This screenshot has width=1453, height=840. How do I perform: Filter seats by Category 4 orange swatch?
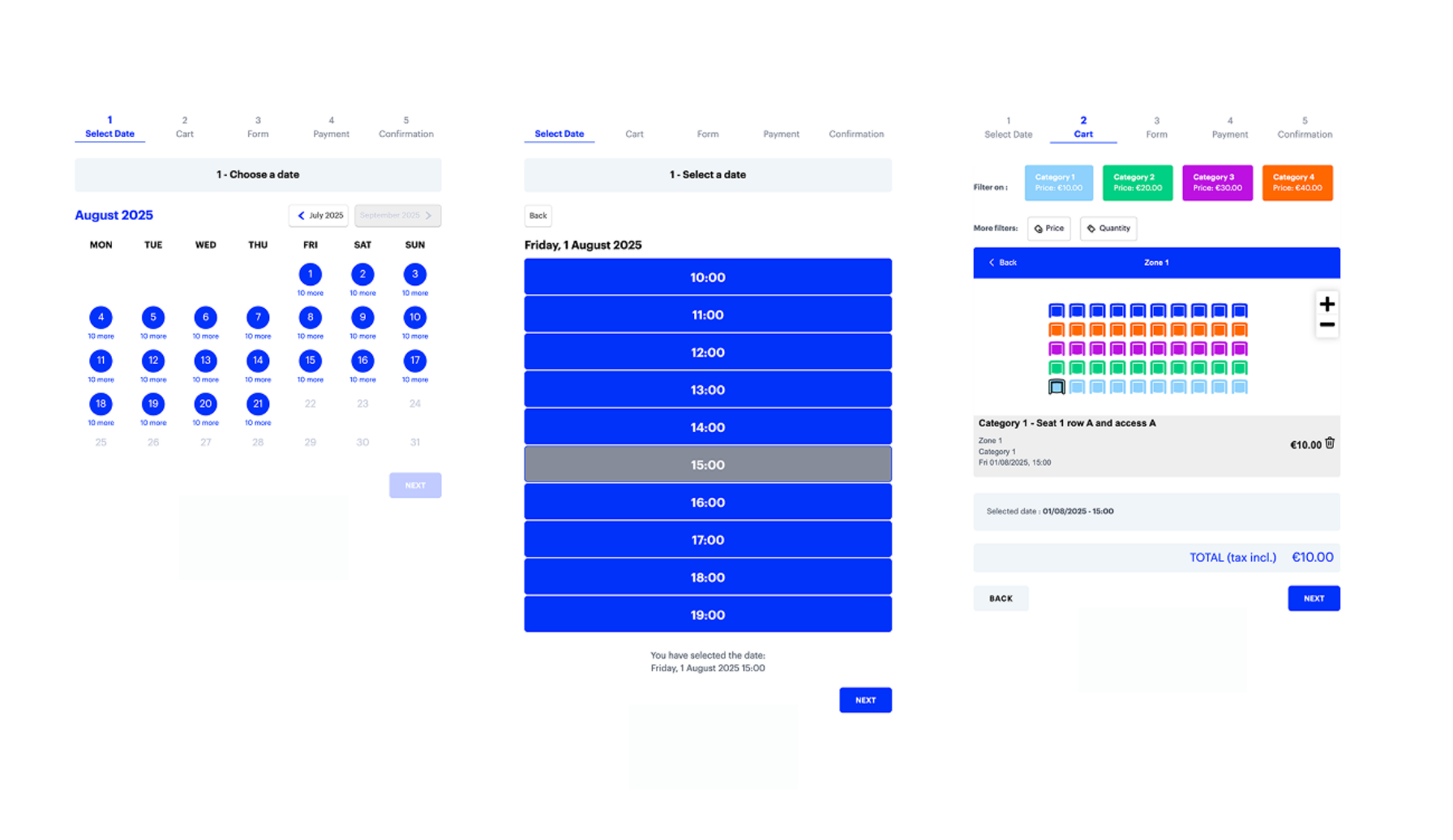click(1297, 182)
